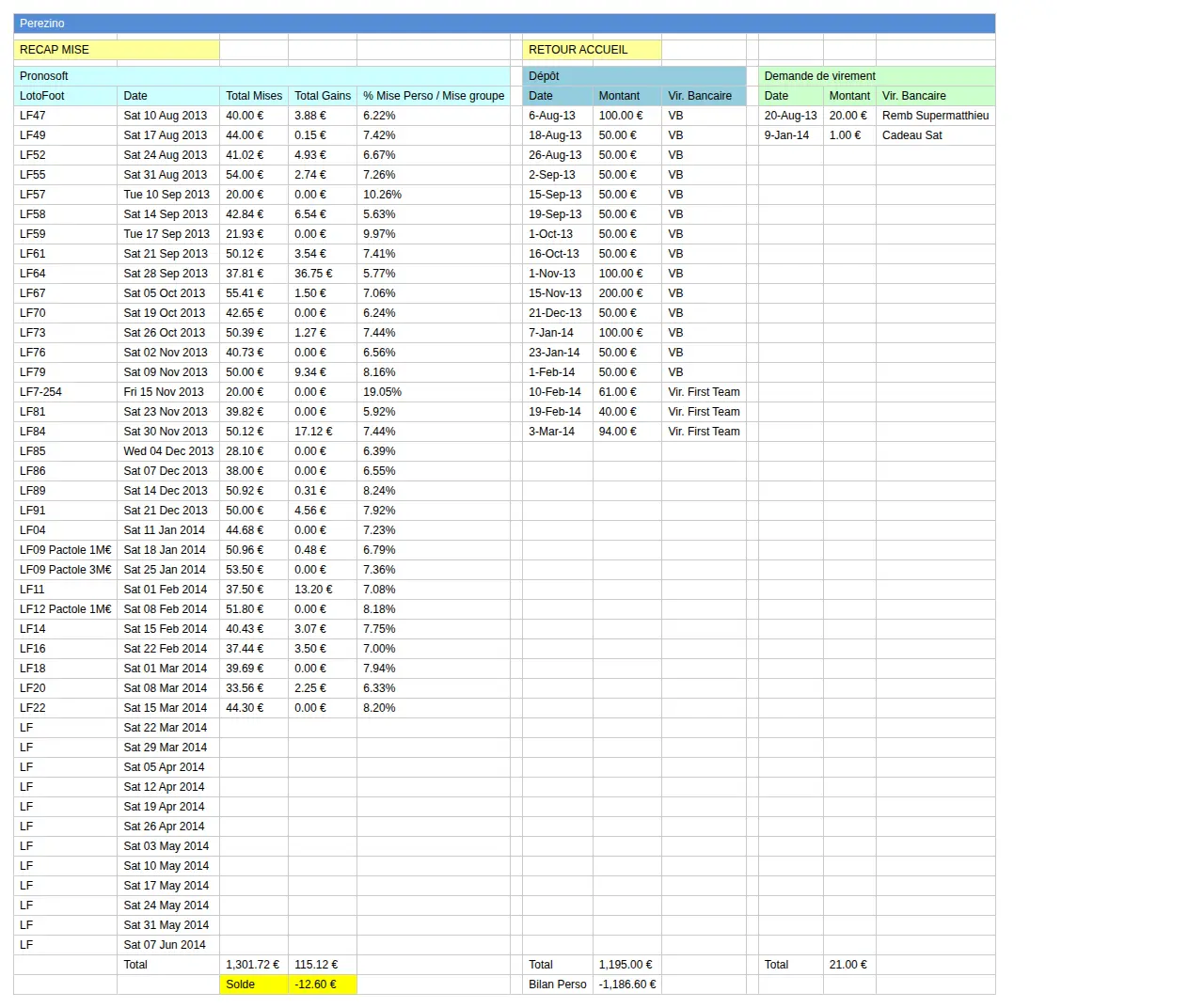Click the 36.75 € gains cell

click(x=323, y=274)
